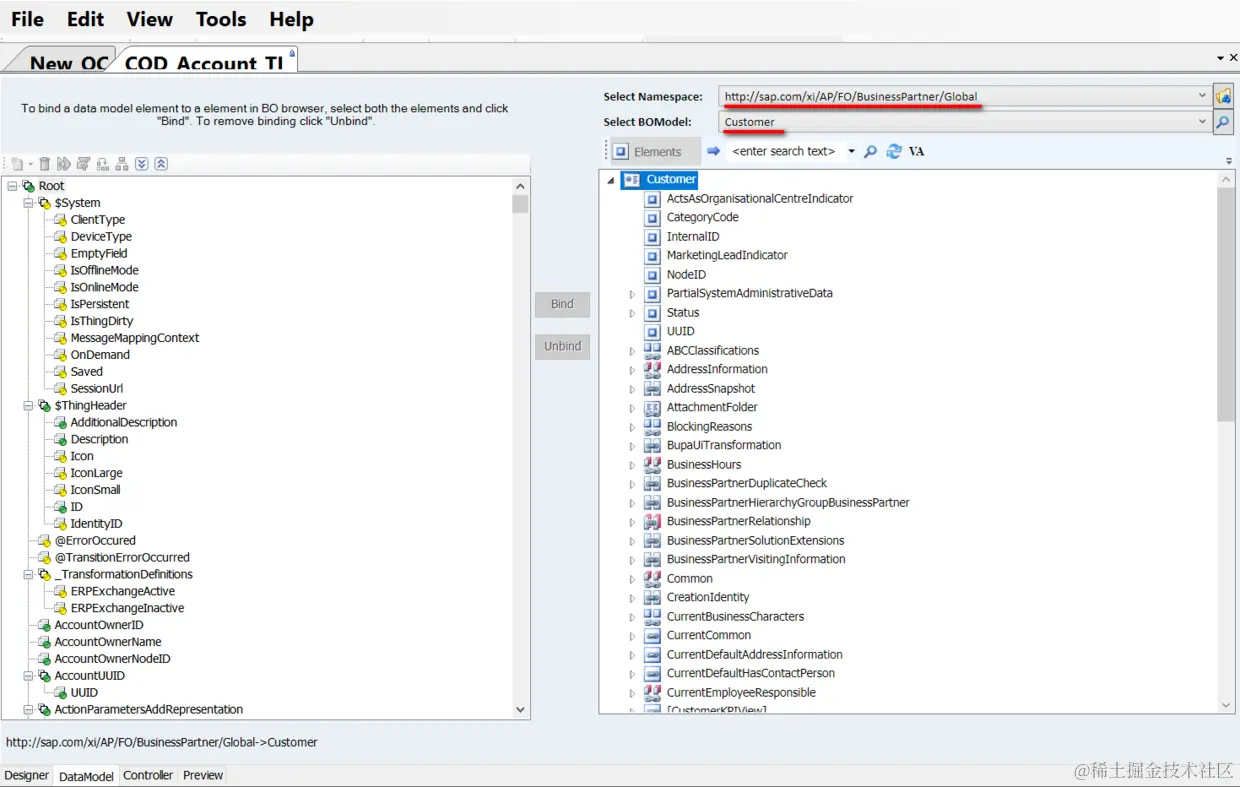Open the Select Namespace dropdown

1202,96
